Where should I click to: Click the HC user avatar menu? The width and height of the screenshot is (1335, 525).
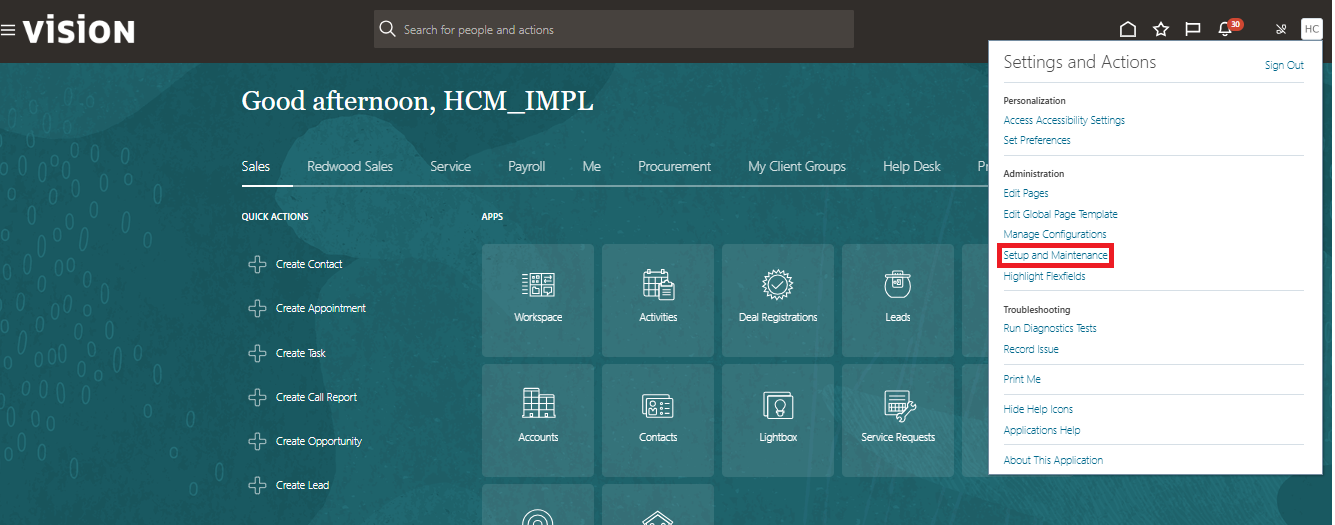1311,29
